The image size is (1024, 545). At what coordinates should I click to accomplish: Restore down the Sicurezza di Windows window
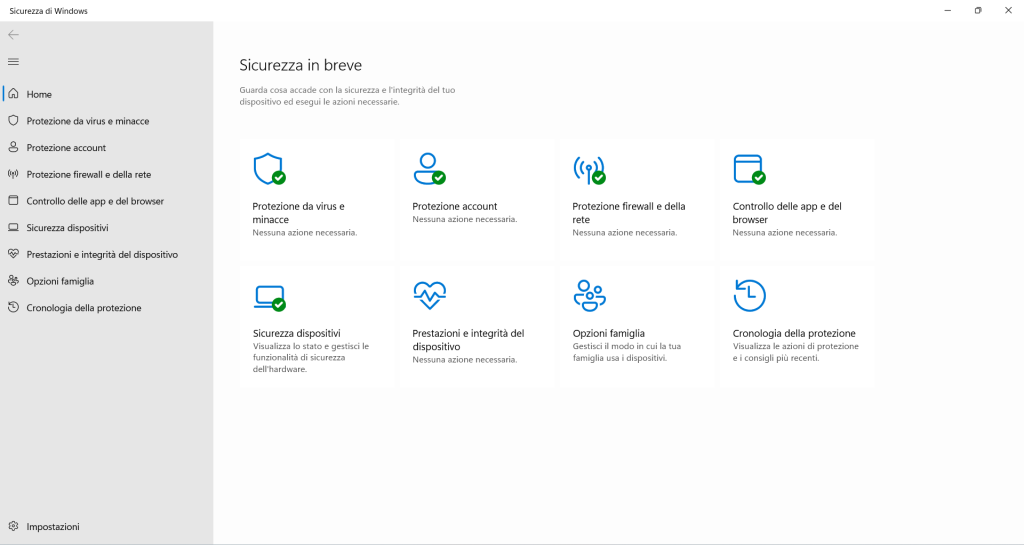tap(978, 10)
